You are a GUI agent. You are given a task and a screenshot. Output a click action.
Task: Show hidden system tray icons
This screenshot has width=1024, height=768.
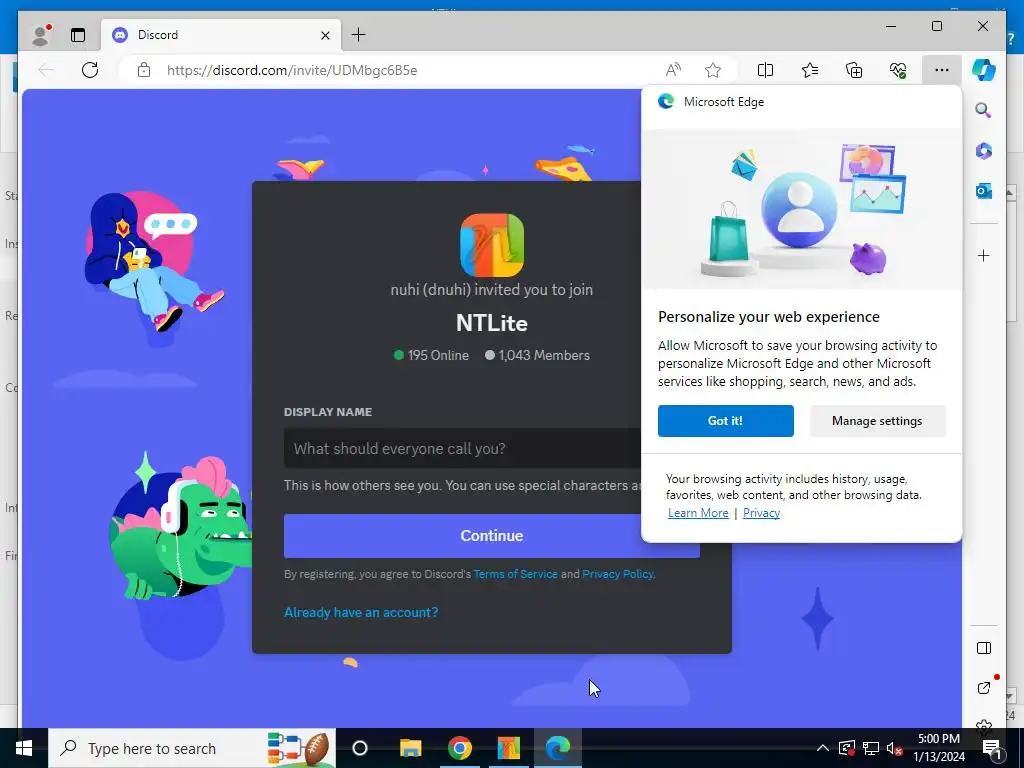tap(823, 748)
